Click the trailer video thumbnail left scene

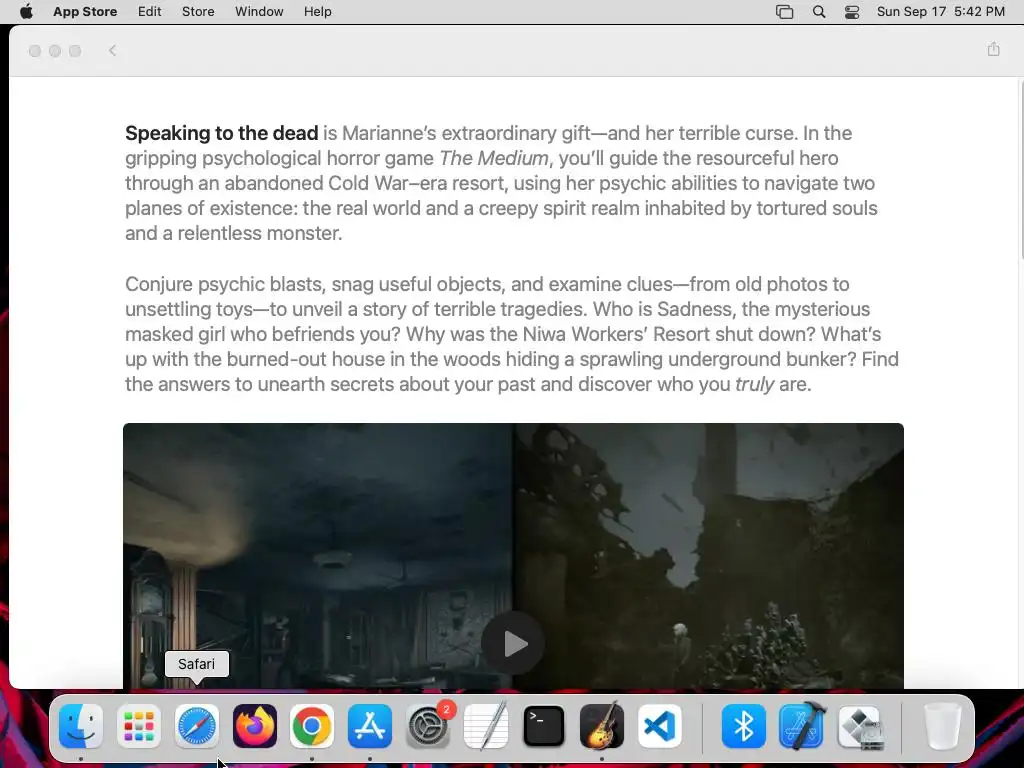click(317, 556)
